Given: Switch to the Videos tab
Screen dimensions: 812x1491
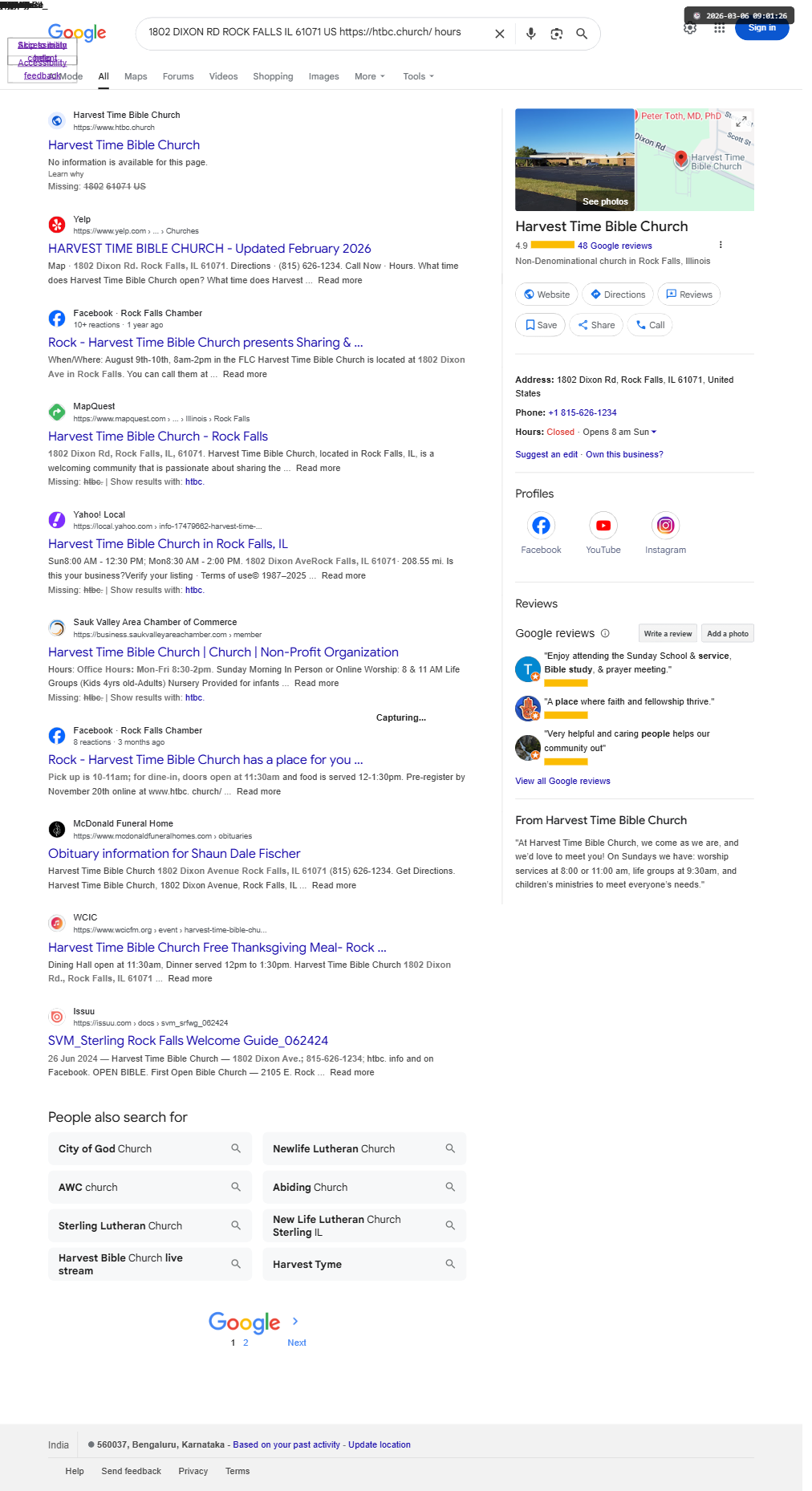Looking at the screenshot, I should pyautogui.click(x=223, y=76).
